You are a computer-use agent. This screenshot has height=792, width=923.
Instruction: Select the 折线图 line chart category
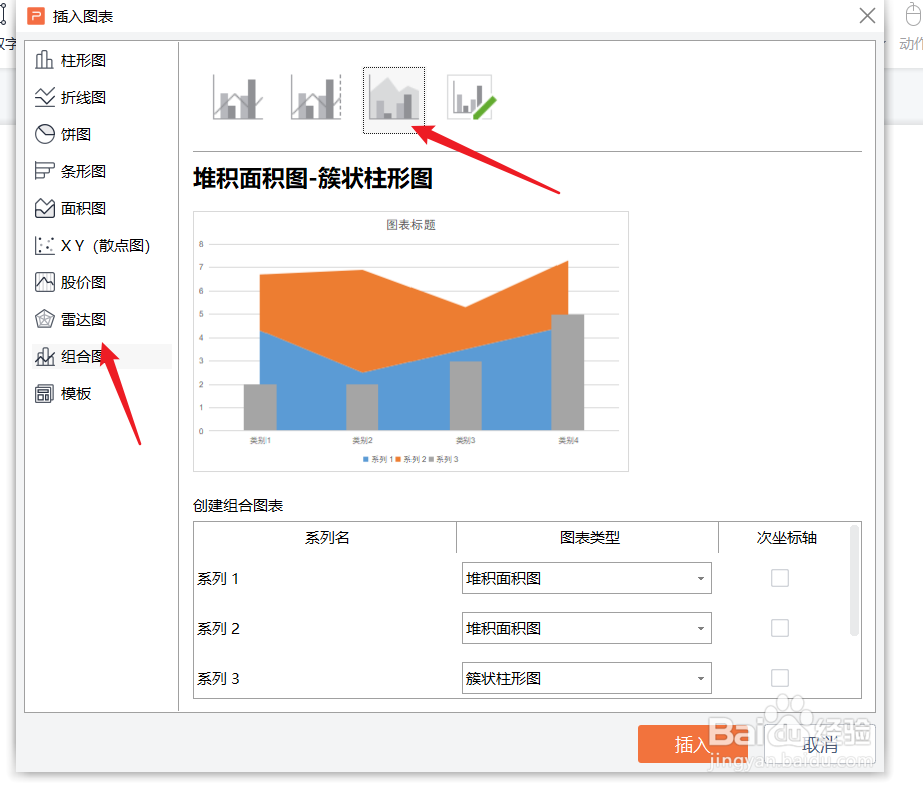click(x=101, y=97)
